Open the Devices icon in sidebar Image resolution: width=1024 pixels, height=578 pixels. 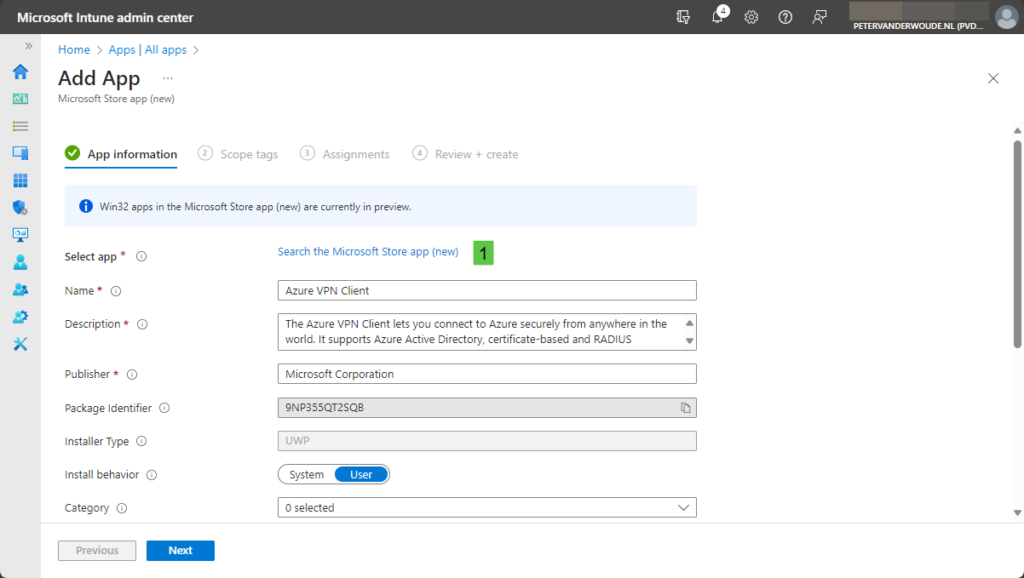click(20, 153)
